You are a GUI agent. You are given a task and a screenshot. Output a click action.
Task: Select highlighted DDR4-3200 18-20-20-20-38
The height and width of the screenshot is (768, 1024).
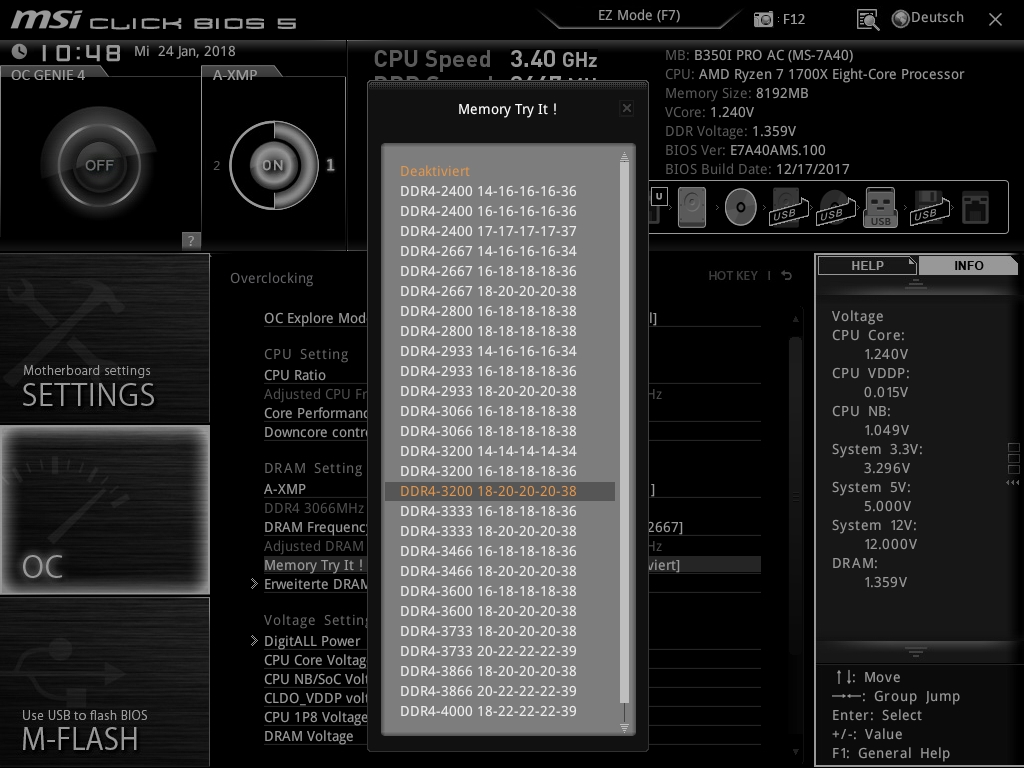[x=500, y=491]
